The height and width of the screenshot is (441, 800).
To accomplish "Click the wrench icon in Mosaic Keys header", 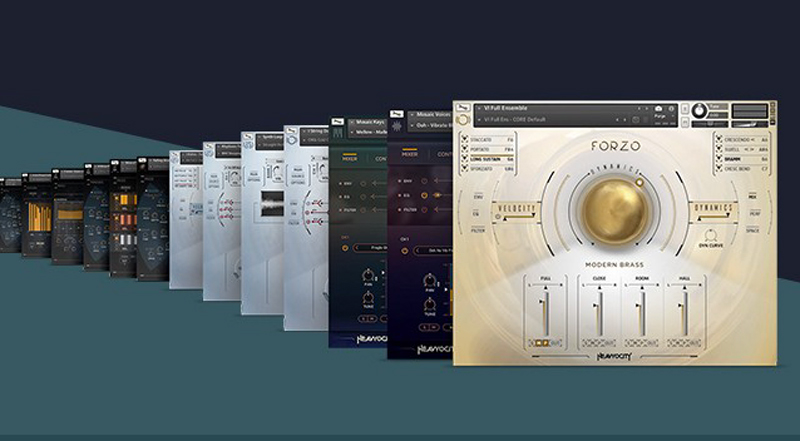I will click(x=337, y=121).
